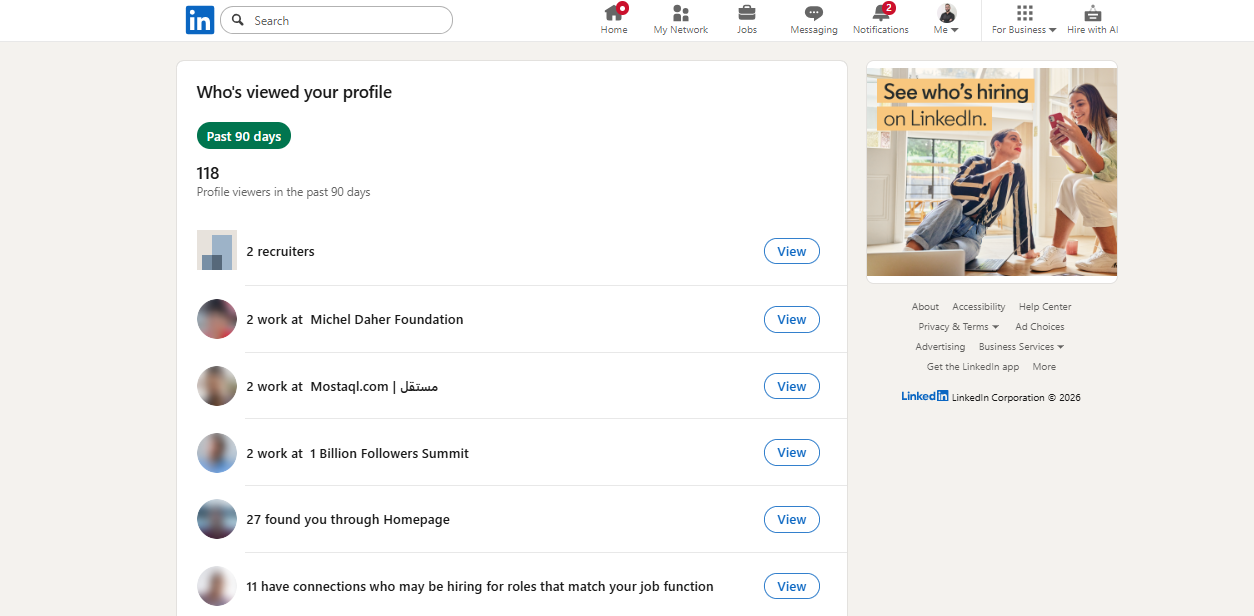
Task: Expand the For Business dropdown
Action: click(x=1022, y=20)
